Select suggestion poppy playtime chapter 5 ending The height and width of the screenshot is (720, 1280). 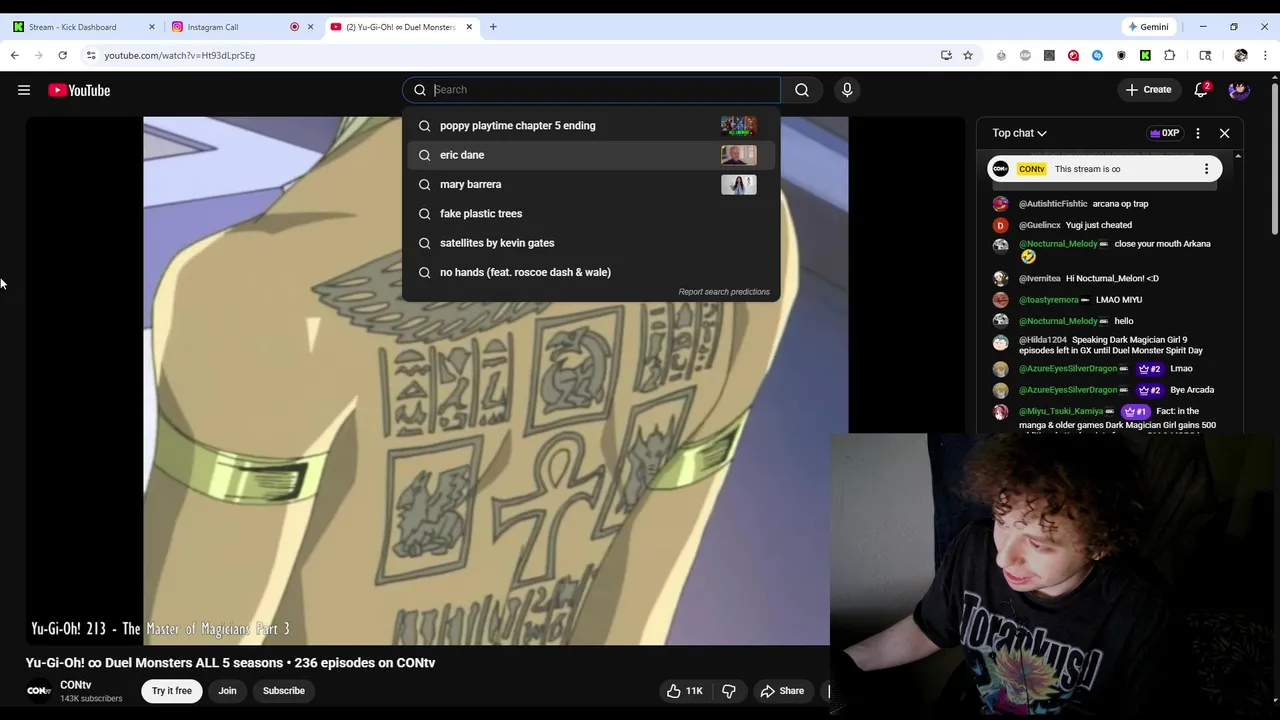click(590, 126)
